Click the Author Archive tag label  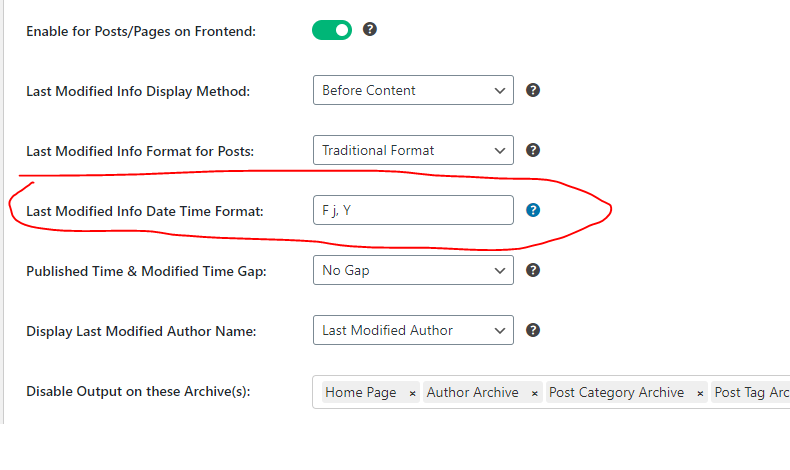point(473,392)
